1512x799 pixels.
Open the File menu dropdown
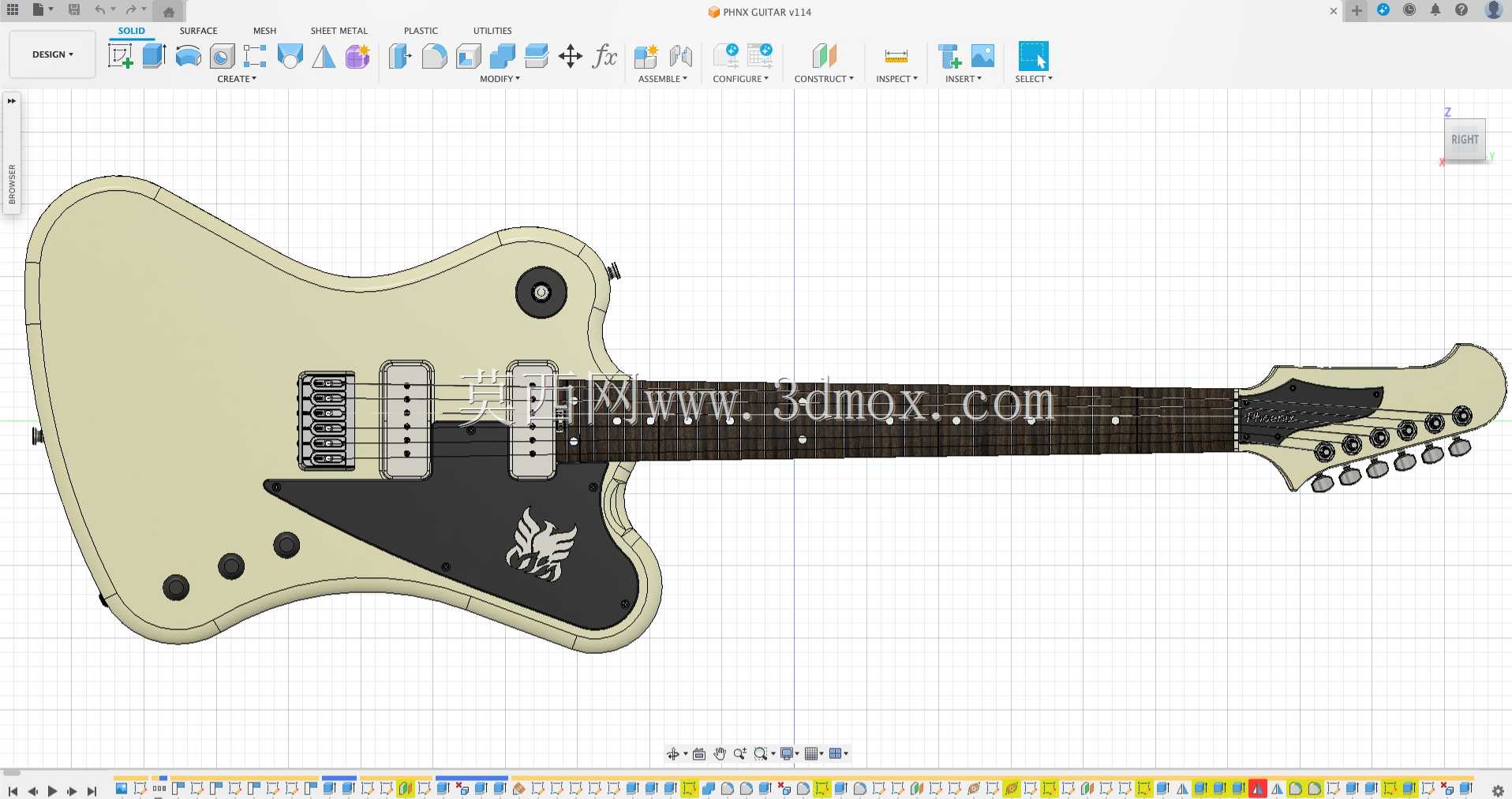tap(43, 10)
